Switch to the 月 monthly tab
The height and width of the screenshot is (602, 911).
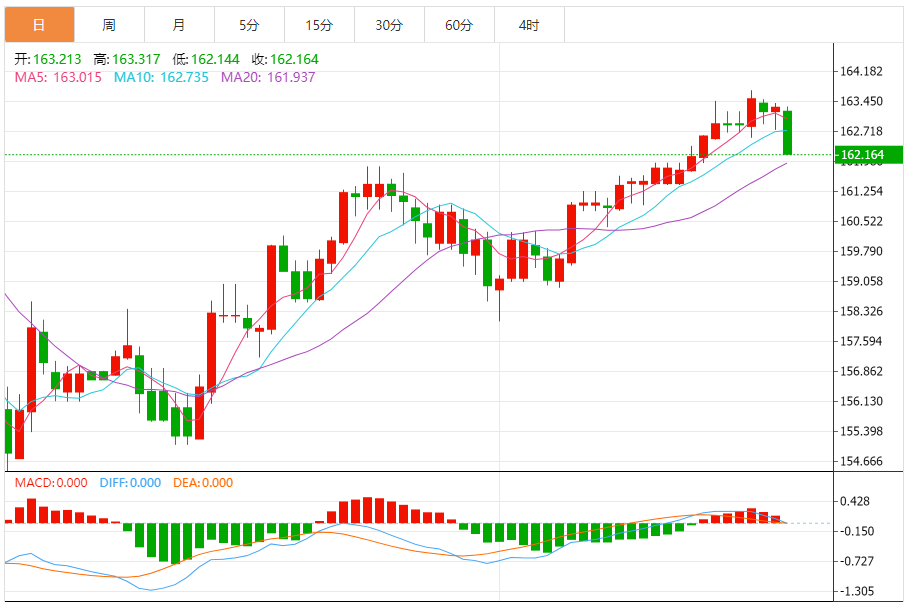180,25
